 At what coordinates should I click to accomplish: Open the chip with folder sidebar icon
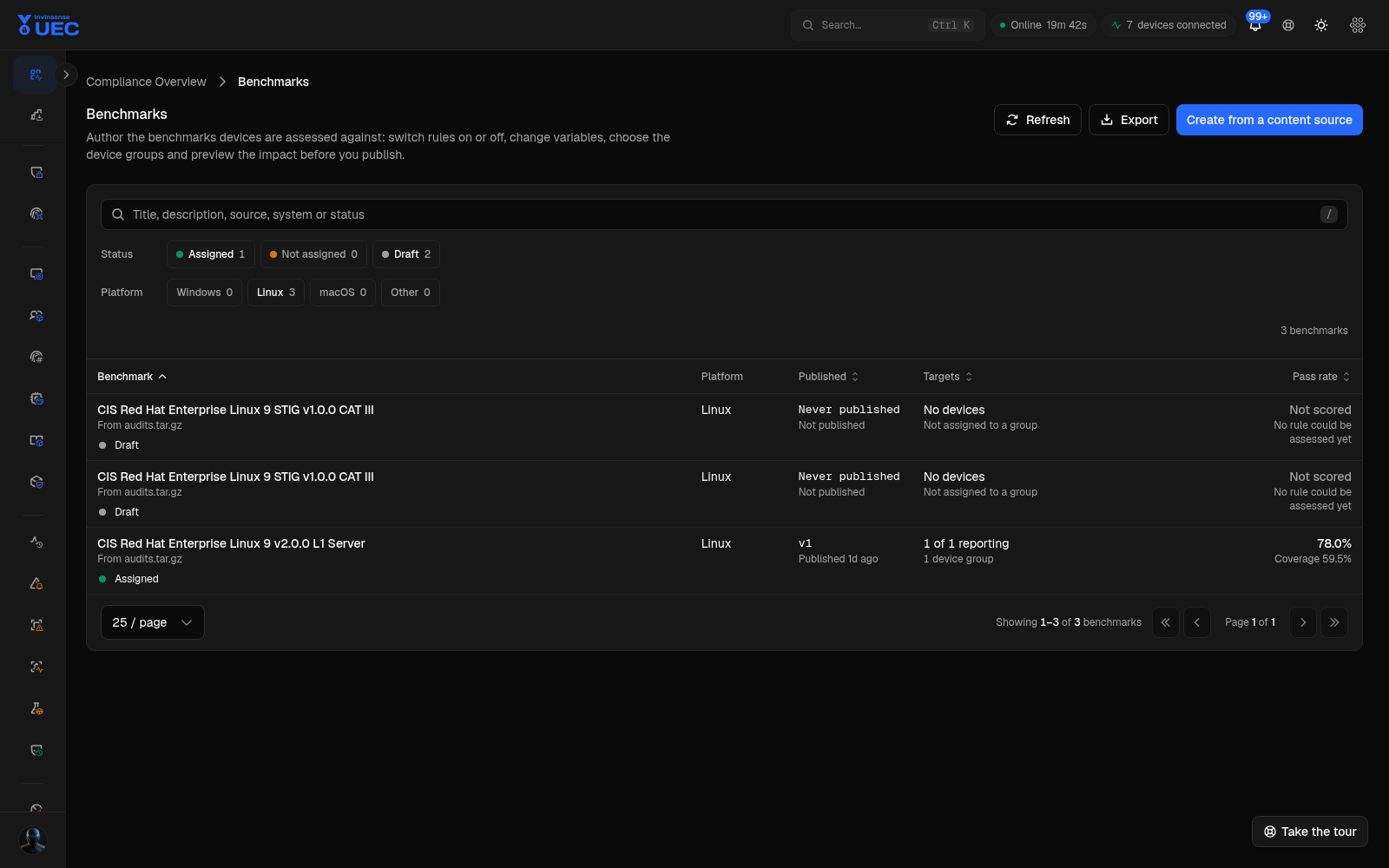tap(36, 398)
